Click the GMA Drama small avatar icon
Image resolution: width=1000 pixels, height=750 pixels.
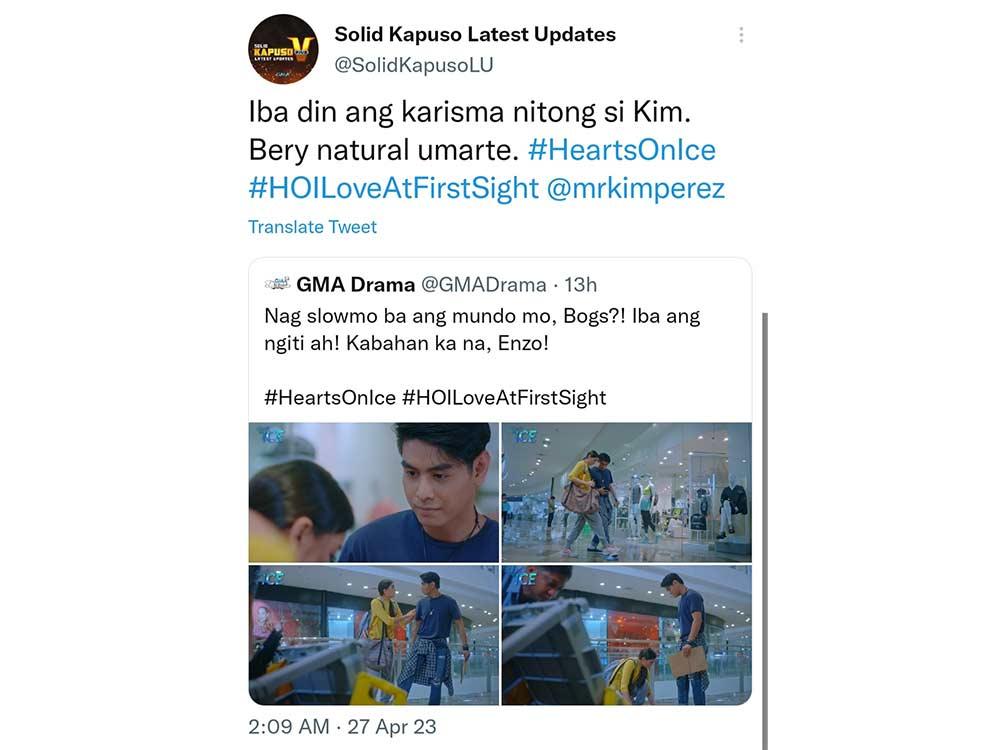[x=277, y=284]
